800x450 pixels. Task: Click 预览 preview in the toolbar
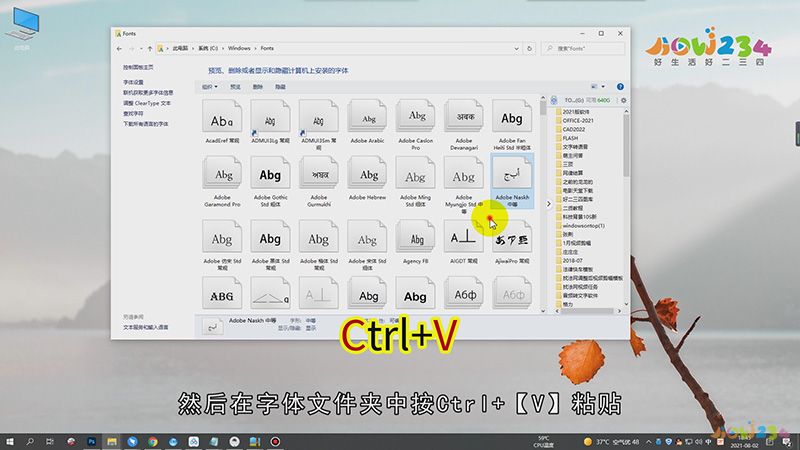[x=235, y=87]
